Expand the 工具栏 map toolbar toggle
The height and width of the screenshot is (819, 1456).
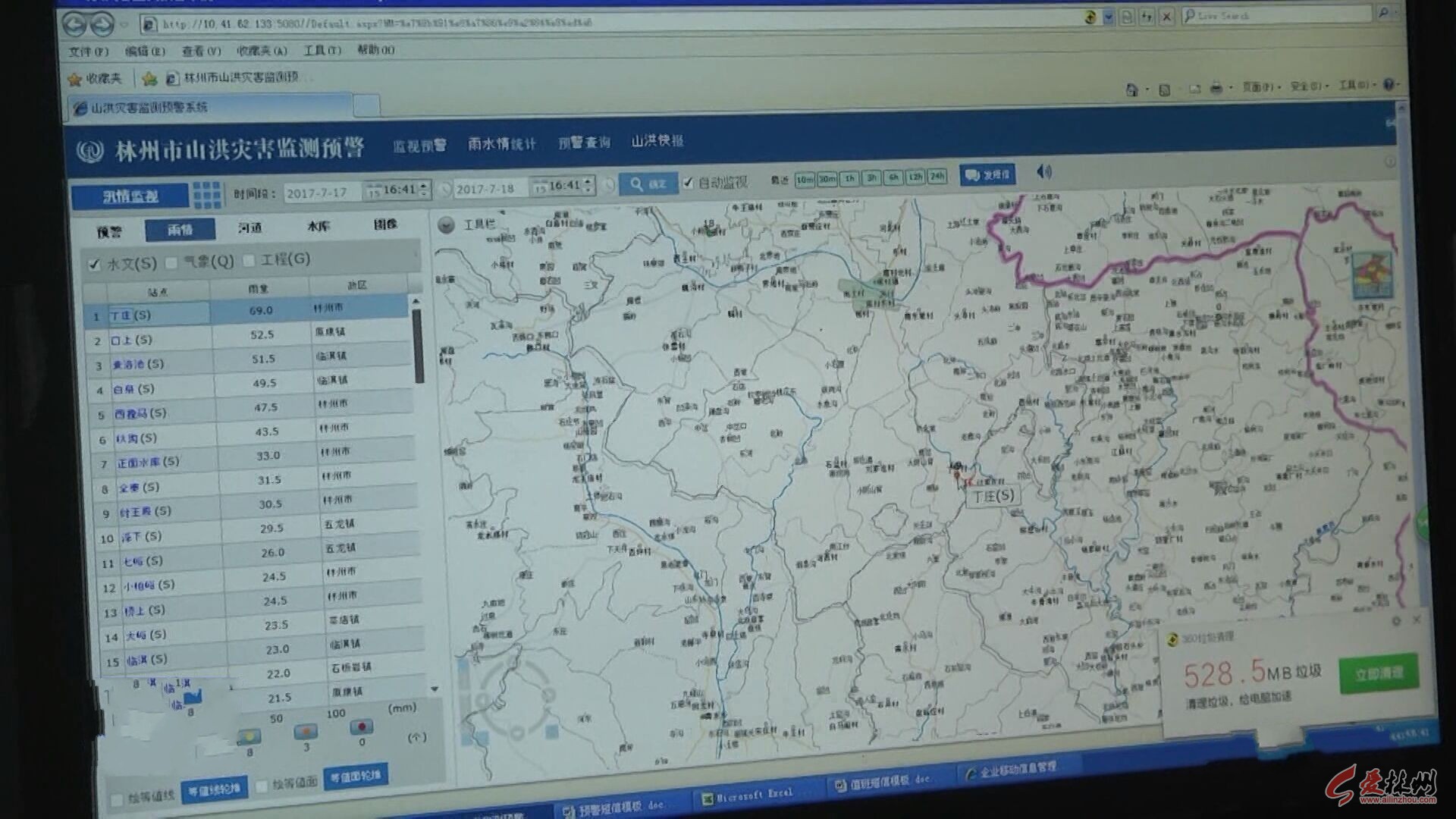(446, 225)
